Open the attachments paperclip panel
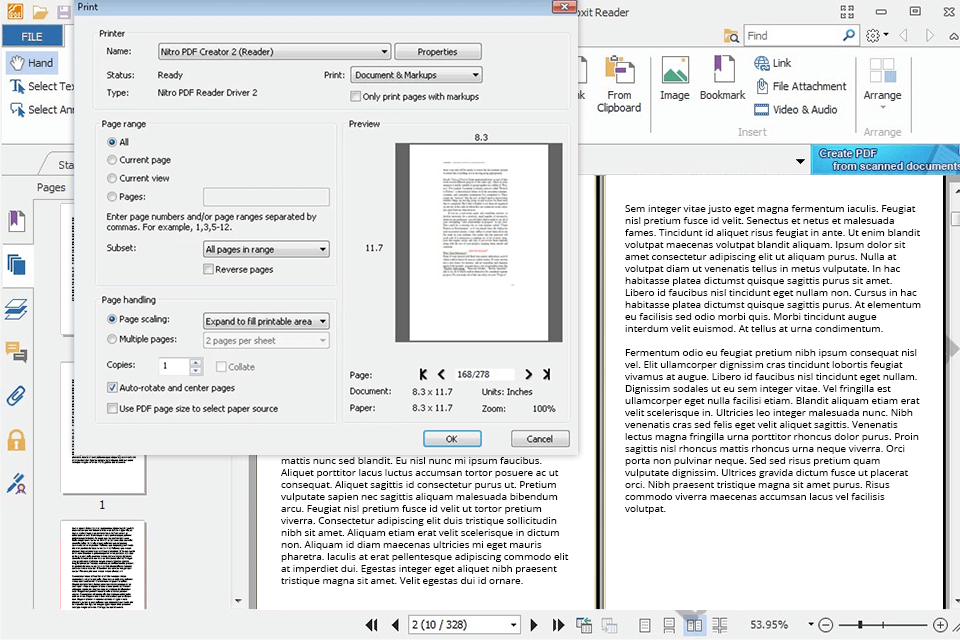Image resolution: width=960 pixels, height=640 pixels. coord(16,395)
